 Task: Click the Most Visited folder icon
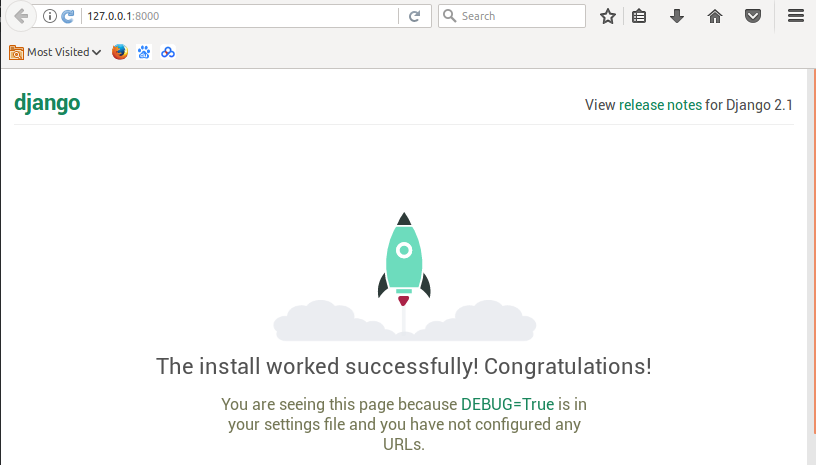16,52
